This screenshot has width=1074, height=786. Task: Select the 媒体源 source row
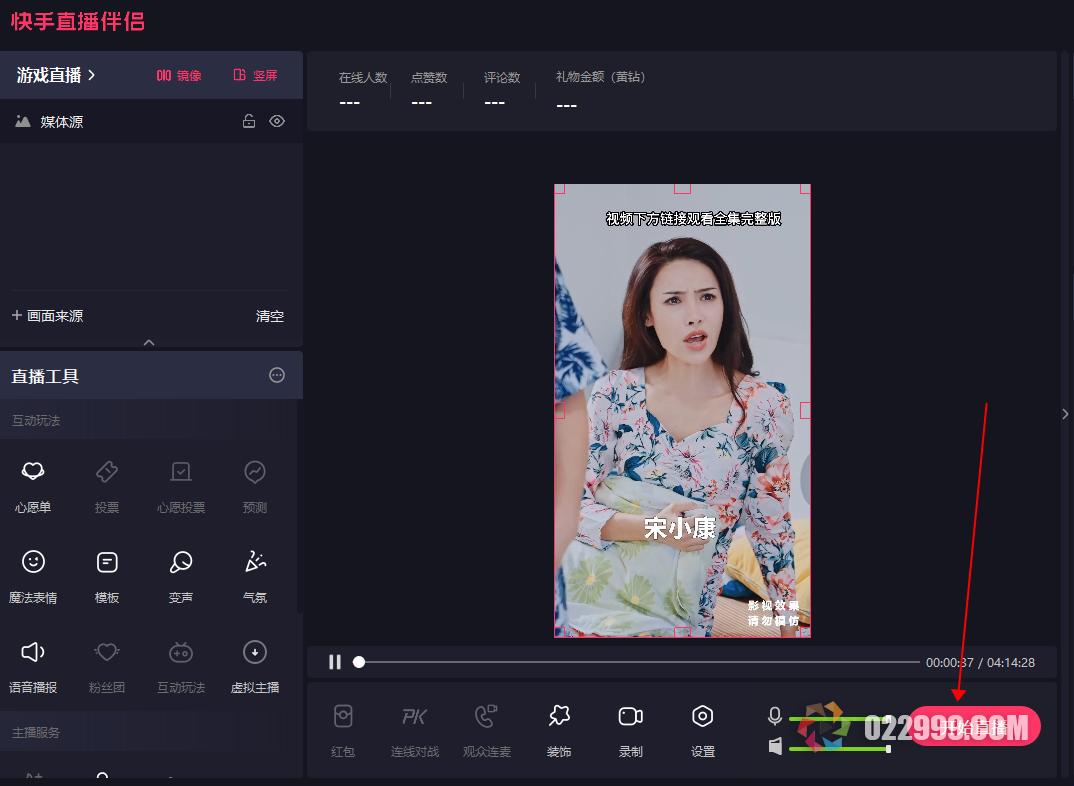pos(151,122)
